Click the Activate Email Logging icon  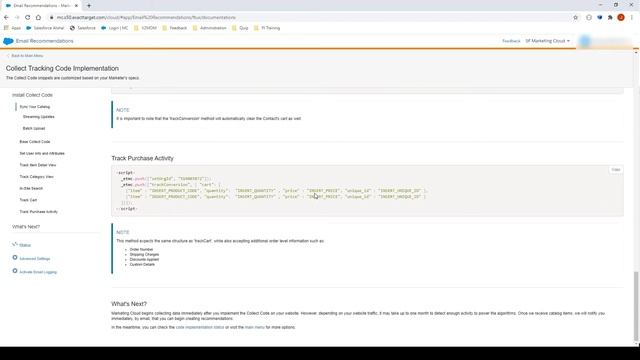pyautogui.click(x=15, y=271)
